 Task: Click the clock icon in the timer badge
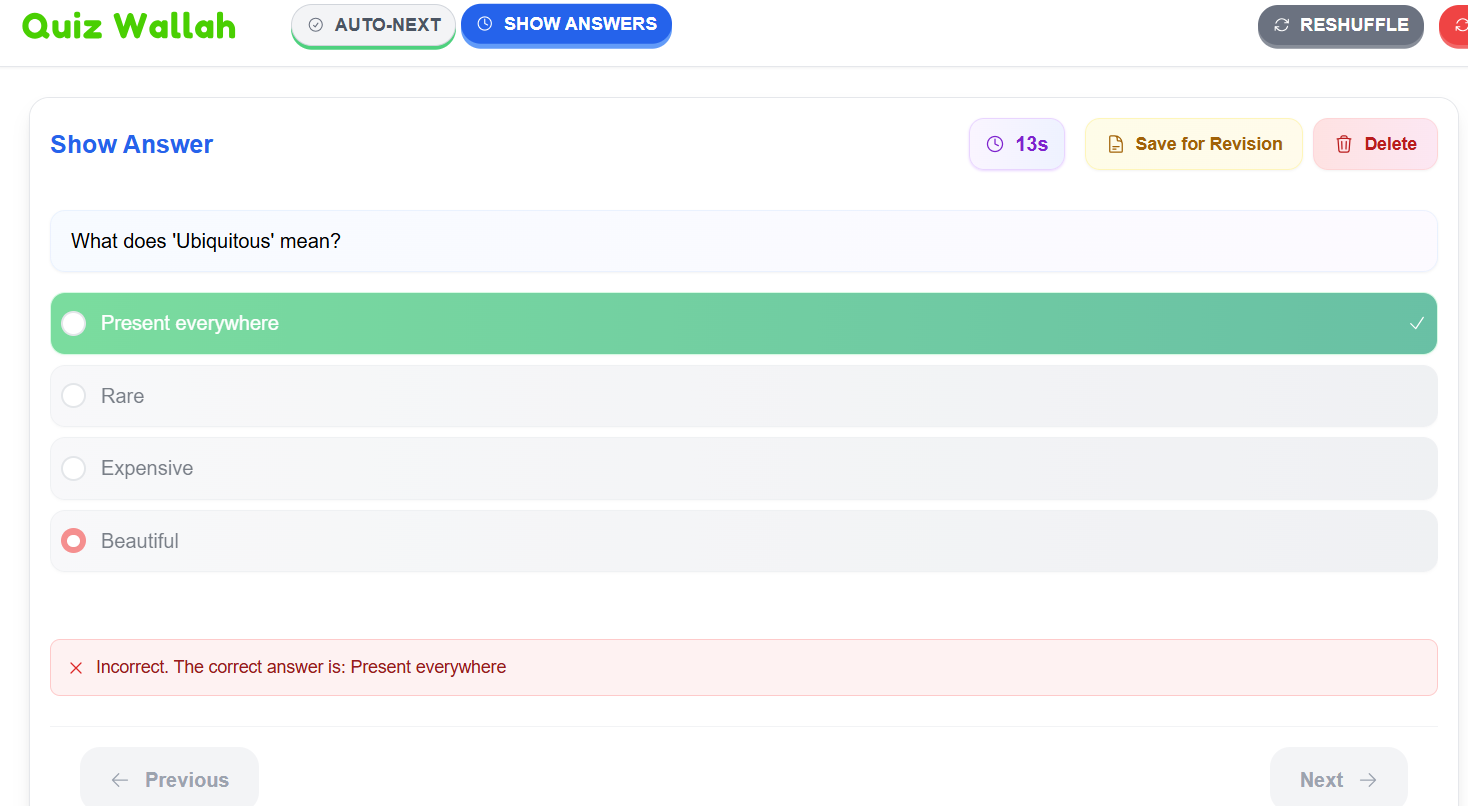tap(995, 144)
